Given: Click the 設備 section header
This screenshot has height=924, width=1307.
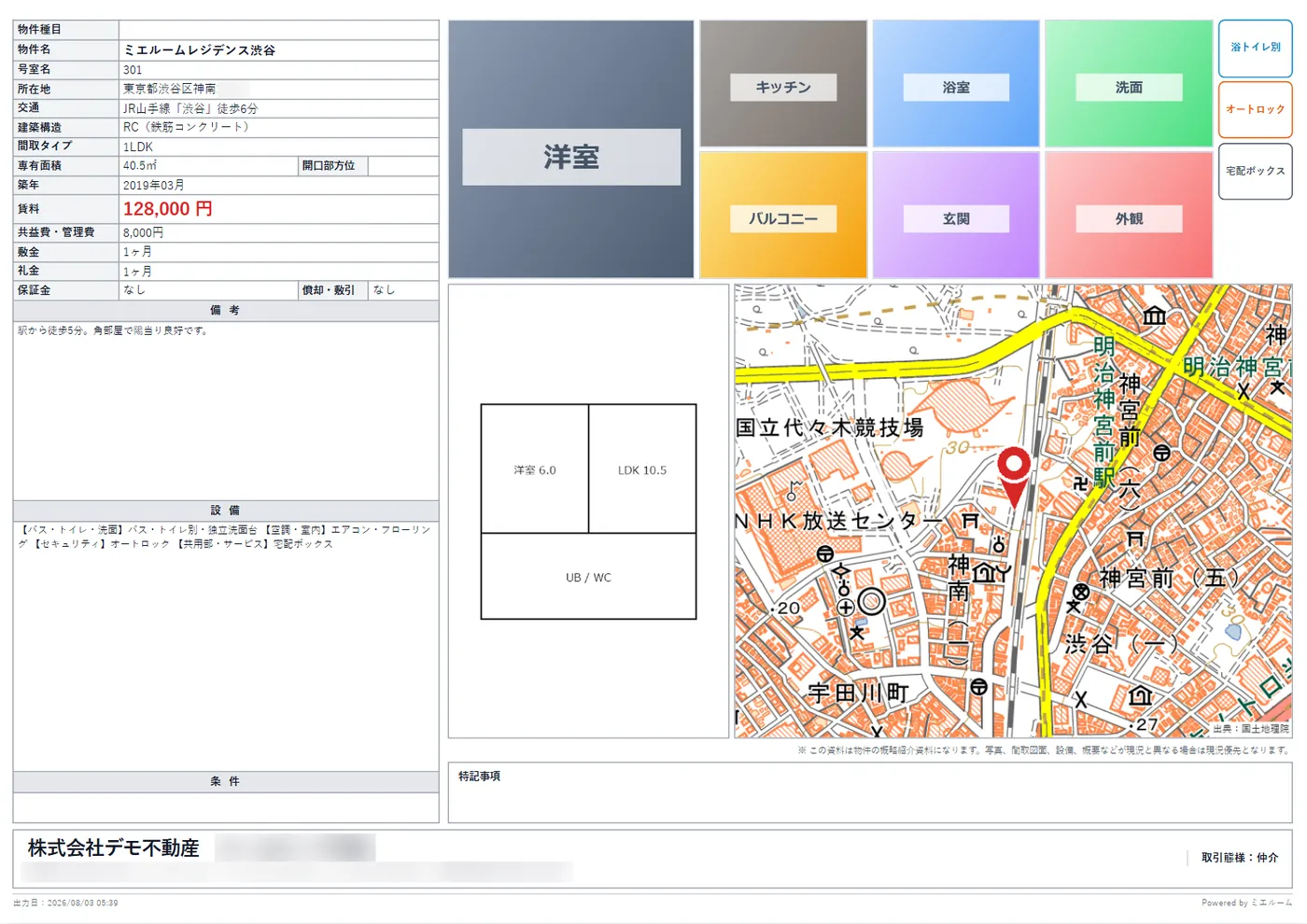Looking at the screenshot, I should [x=226, y=511].
